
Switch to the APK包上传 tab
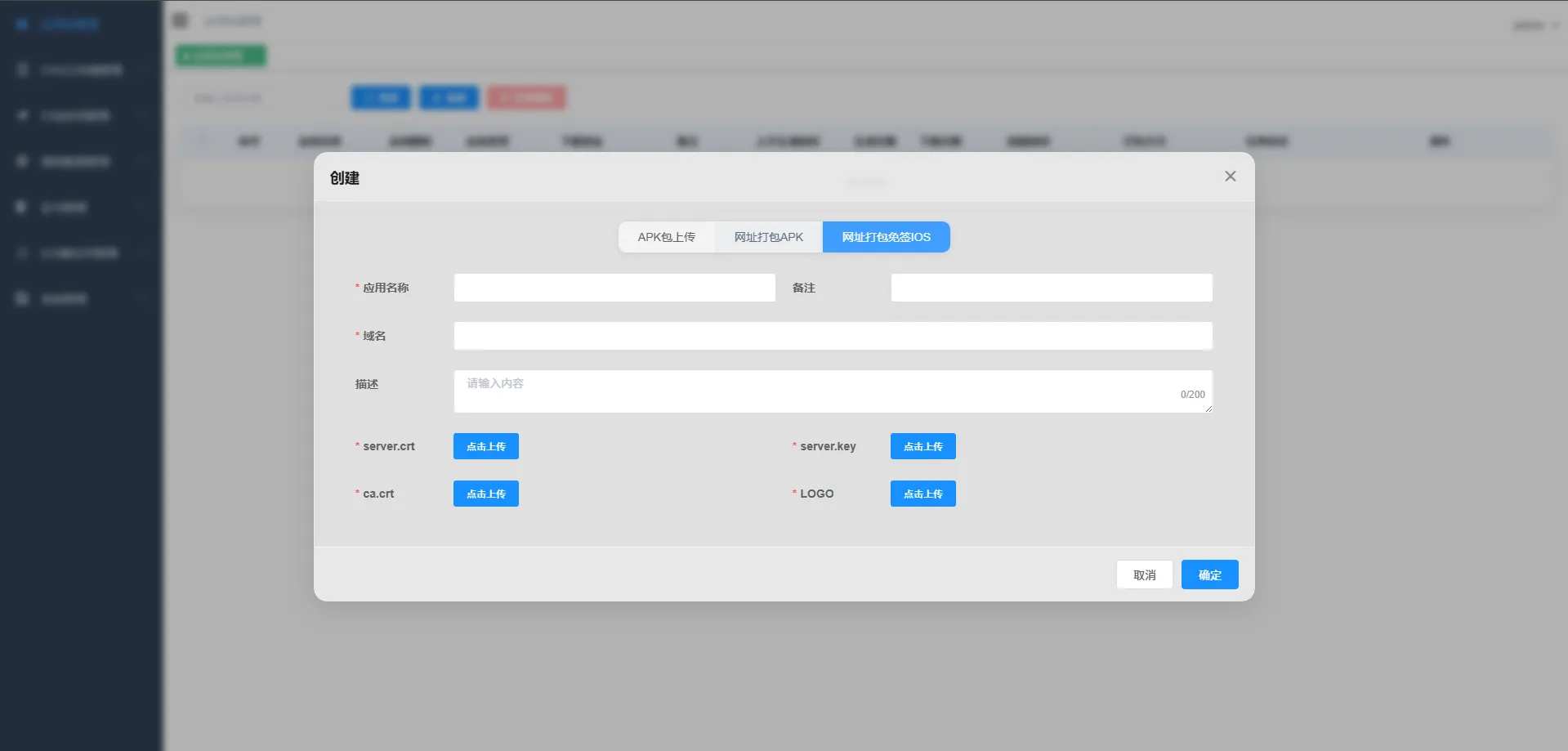667,237
